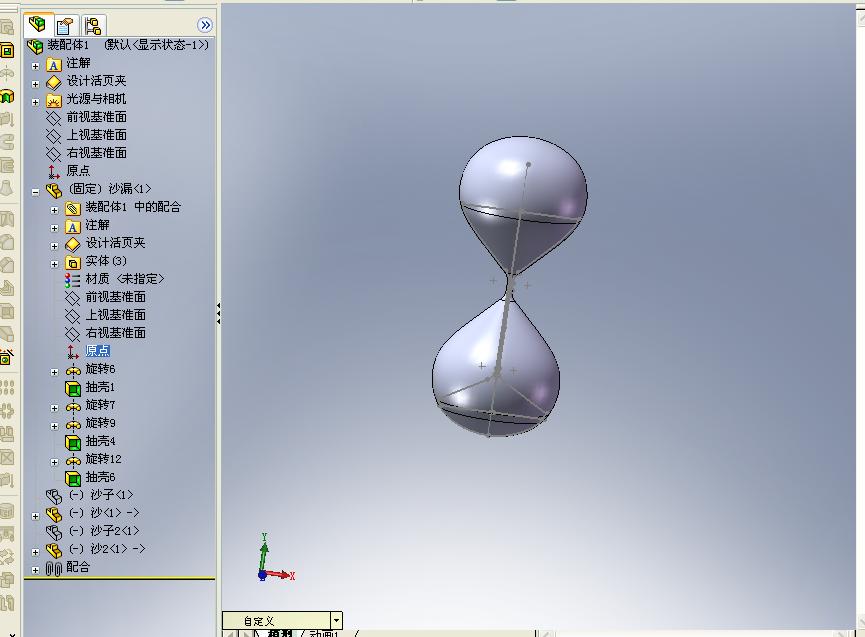This screenshot has height=637, width=865.
Task: Expand the 旋转7 feature
Action: point(54,408)
